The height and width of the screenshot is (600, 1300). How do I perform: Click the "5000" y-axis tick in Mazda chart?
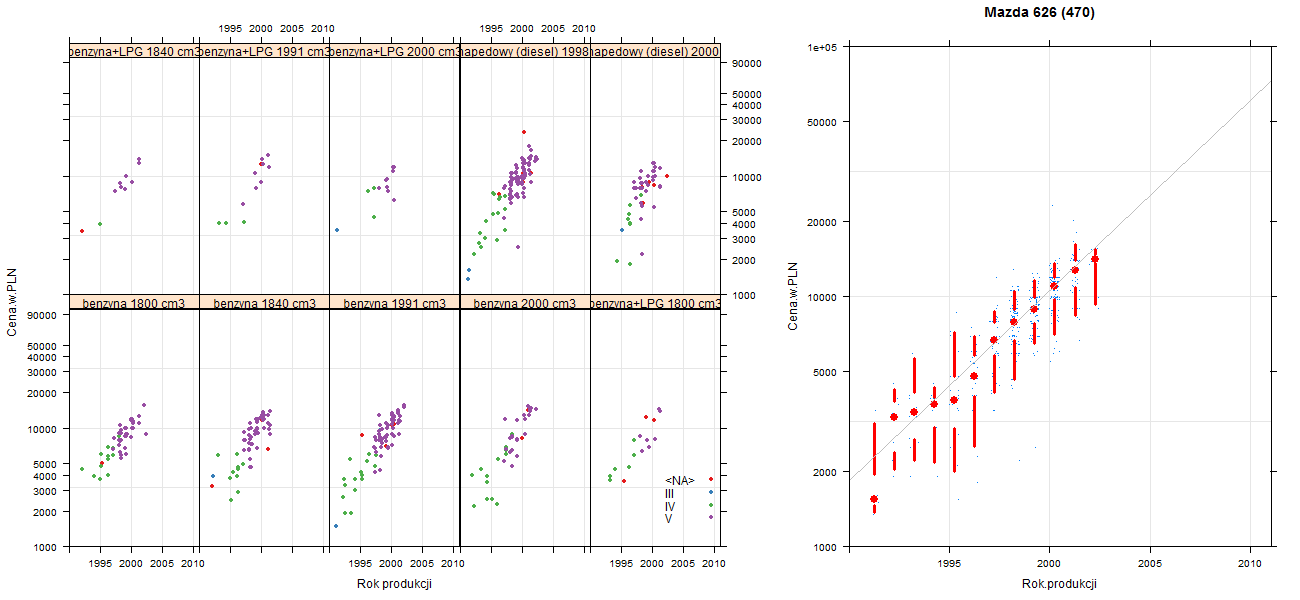click(x=825, y=371)
